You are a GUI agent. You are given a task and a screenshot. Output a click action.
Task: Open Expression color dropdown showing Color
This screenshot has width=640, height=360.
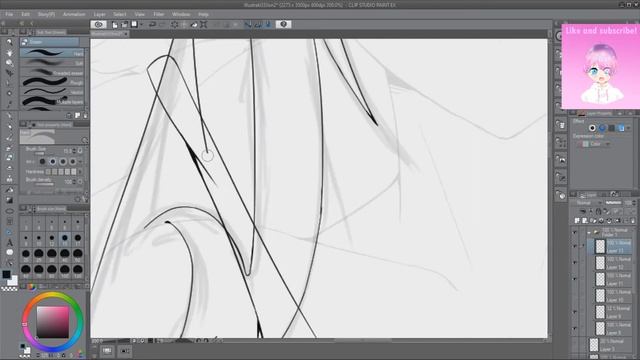click(x=596, y=144)
